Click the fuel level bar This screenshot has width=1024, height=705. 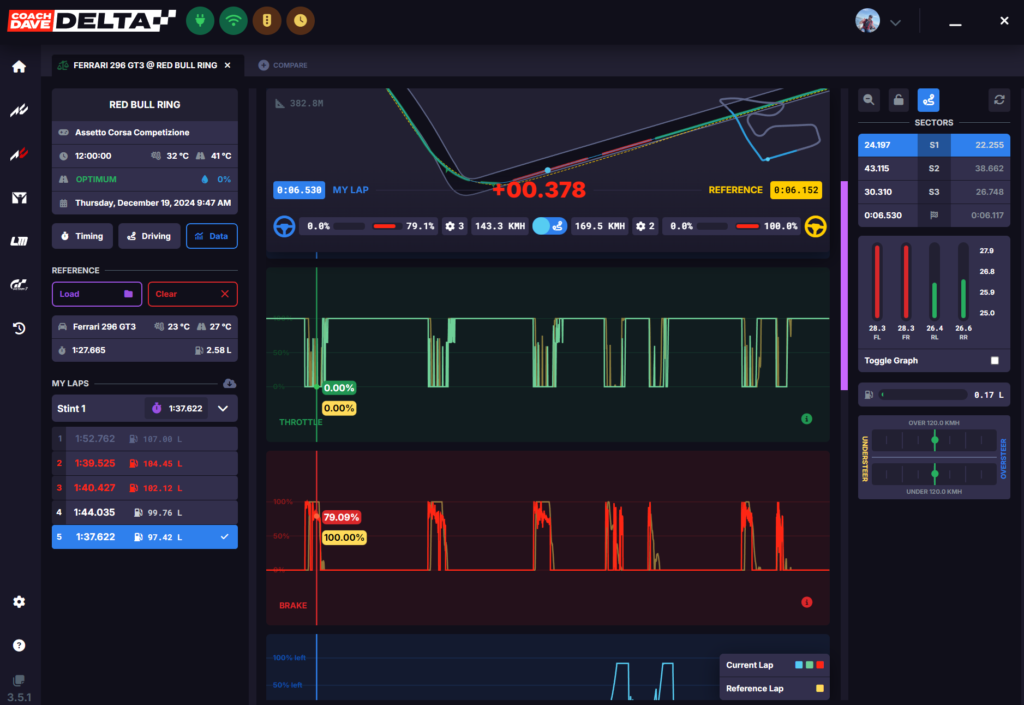(923, 395)
